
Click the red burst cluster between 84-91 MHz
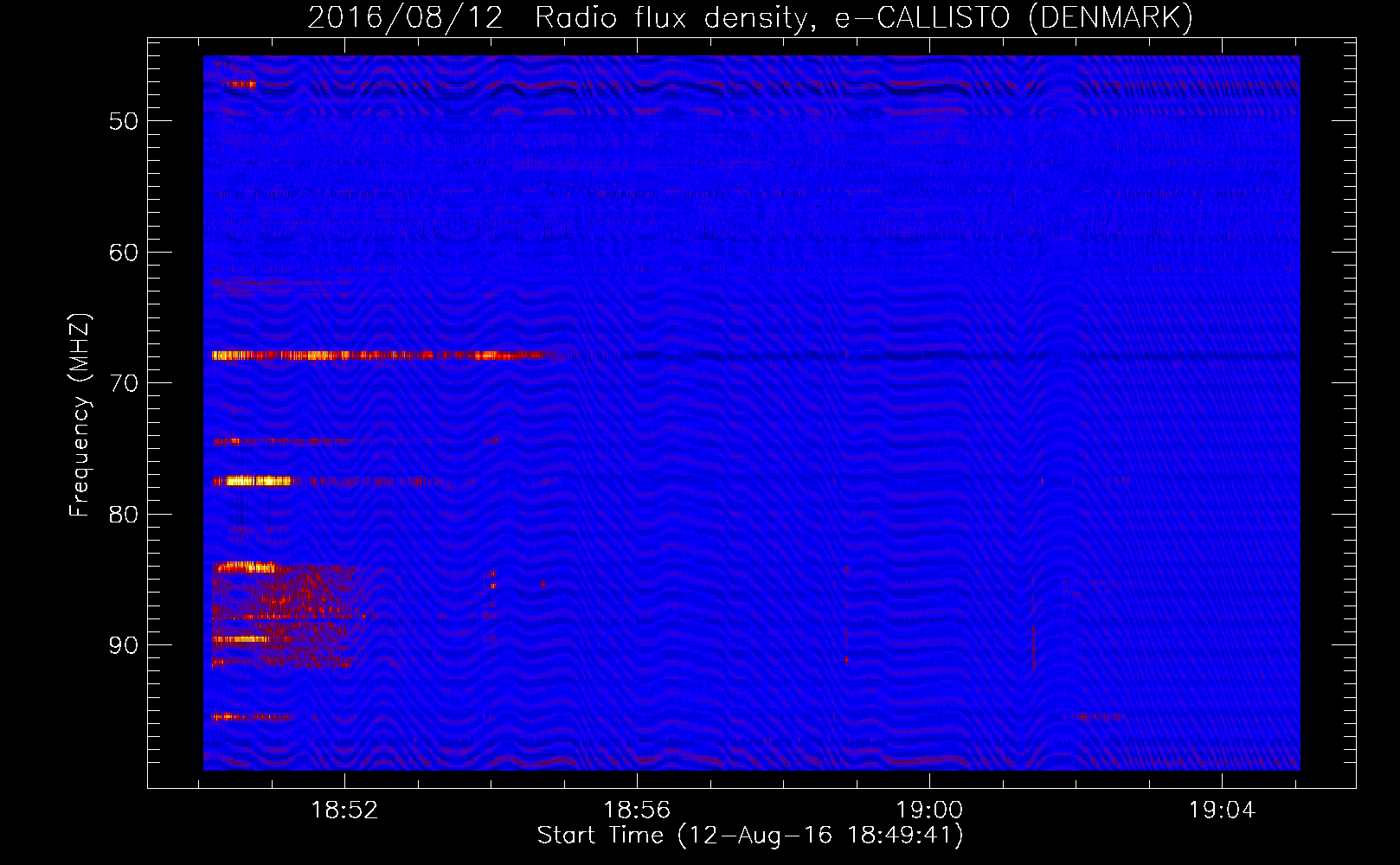(290, 614)
